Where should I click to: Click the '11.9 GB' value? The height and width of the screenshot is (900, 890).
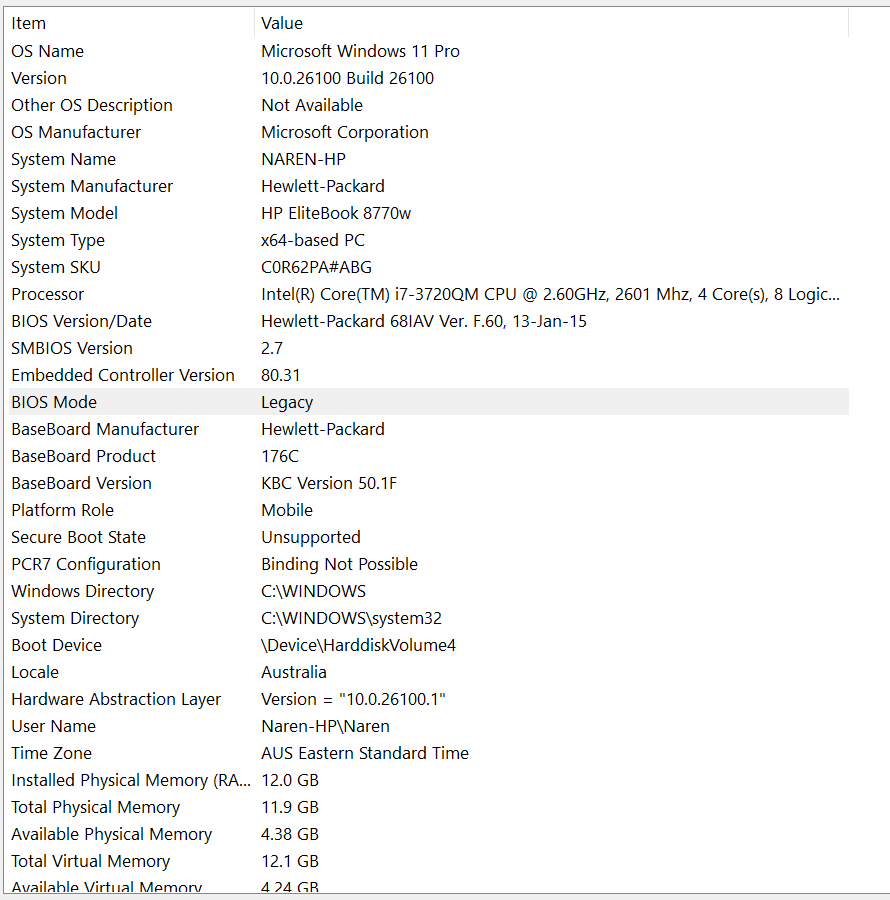pos(290,806)
